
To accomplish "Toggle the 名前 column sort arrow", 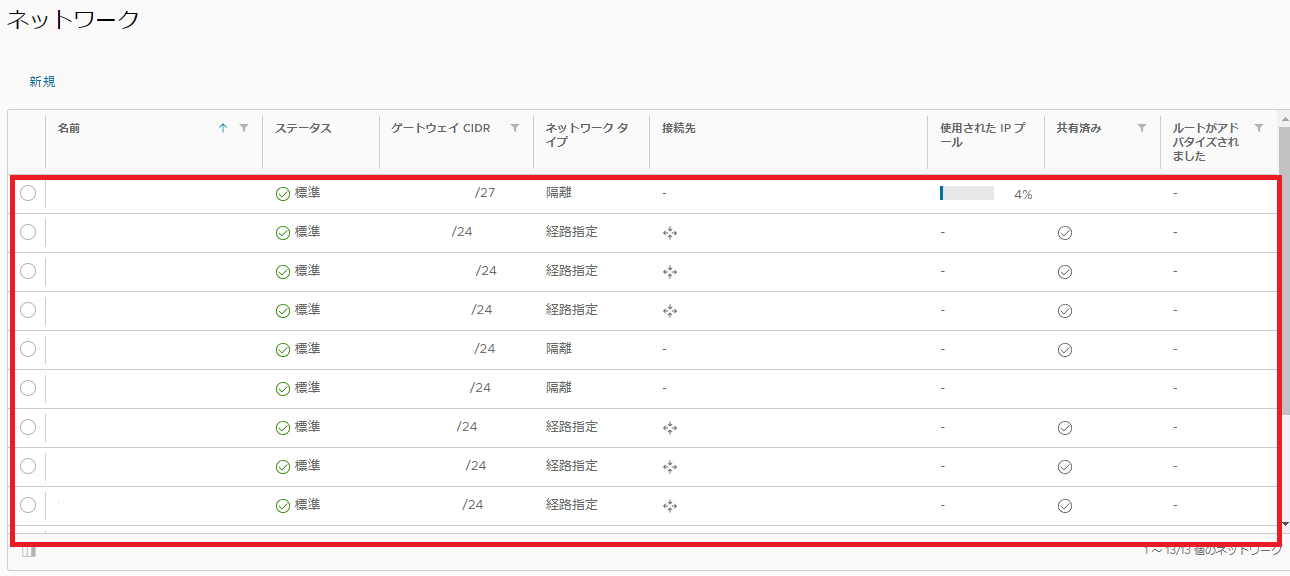I will click(x=223, y=128).
